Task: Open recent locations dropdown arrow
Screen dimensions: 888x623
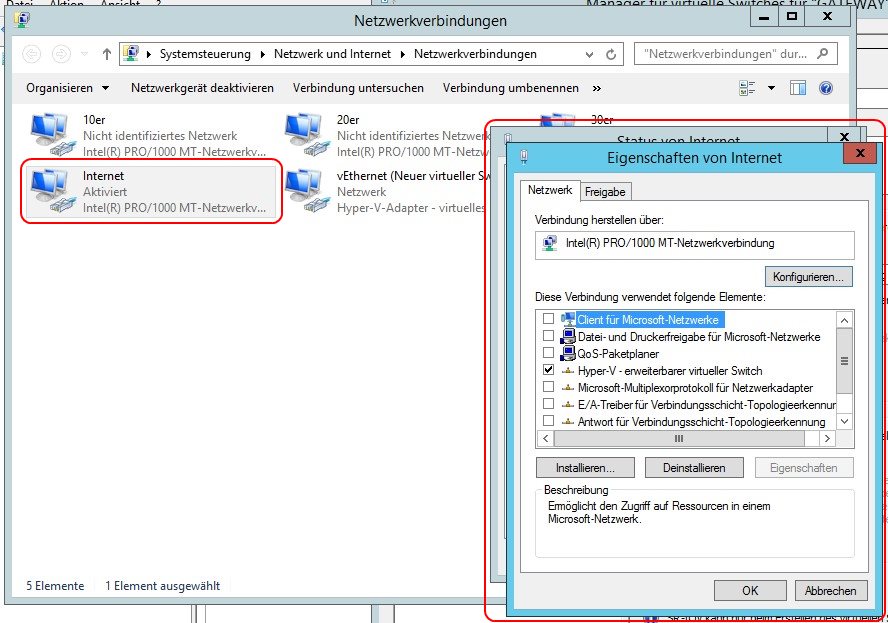Action: 84,54
